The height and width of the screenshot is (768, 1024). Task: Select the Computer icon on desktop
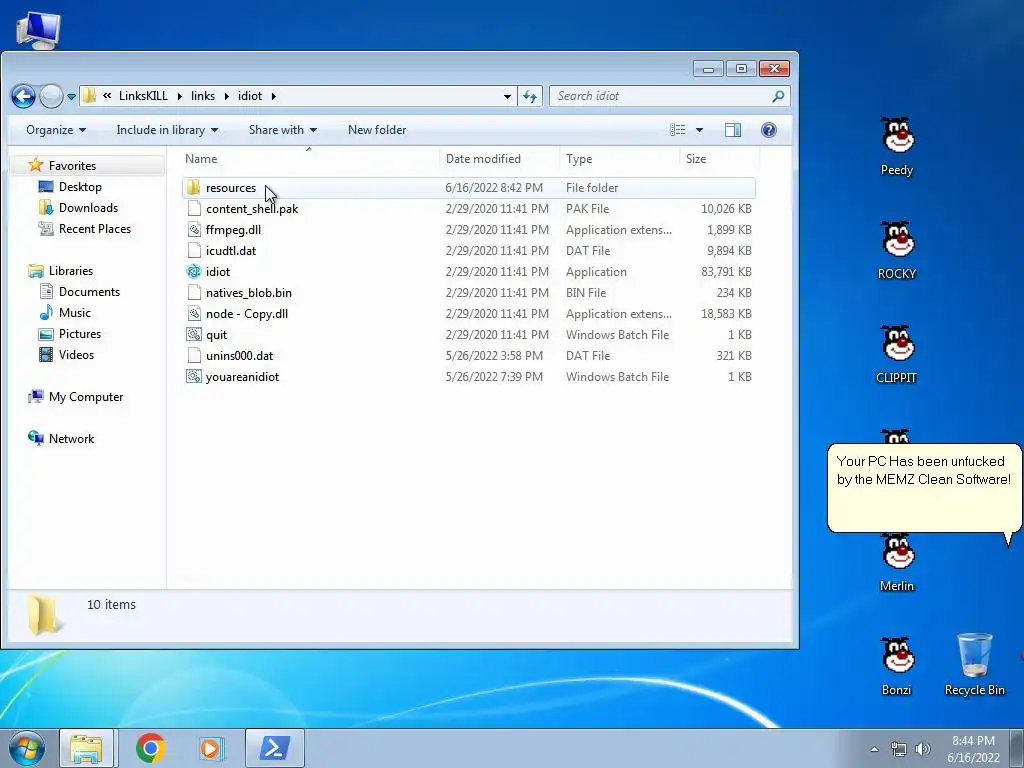tap(39, 29)
